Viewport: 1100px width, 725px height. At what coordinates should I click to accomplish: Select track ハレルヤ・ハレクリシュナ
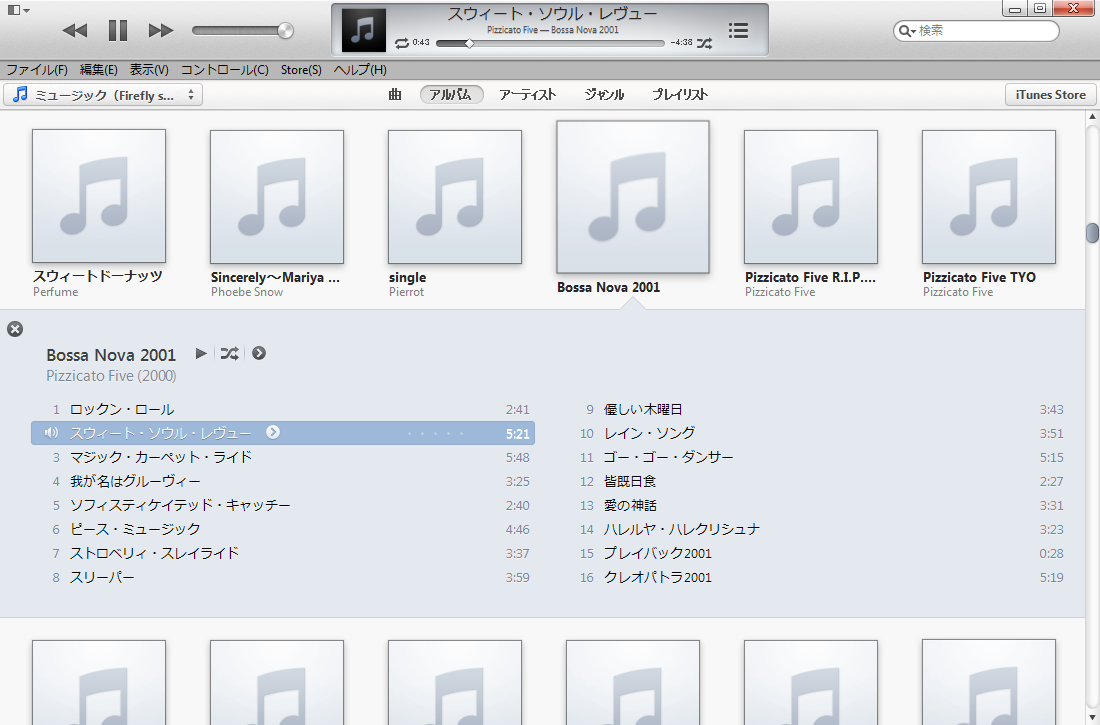point(817,529)
